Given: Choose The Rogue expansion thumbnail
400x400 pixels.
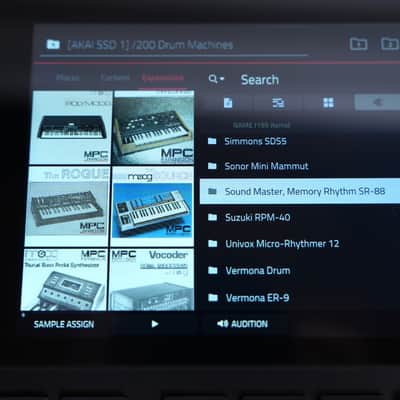Looking at the screenshot, I should click(67, 206).
